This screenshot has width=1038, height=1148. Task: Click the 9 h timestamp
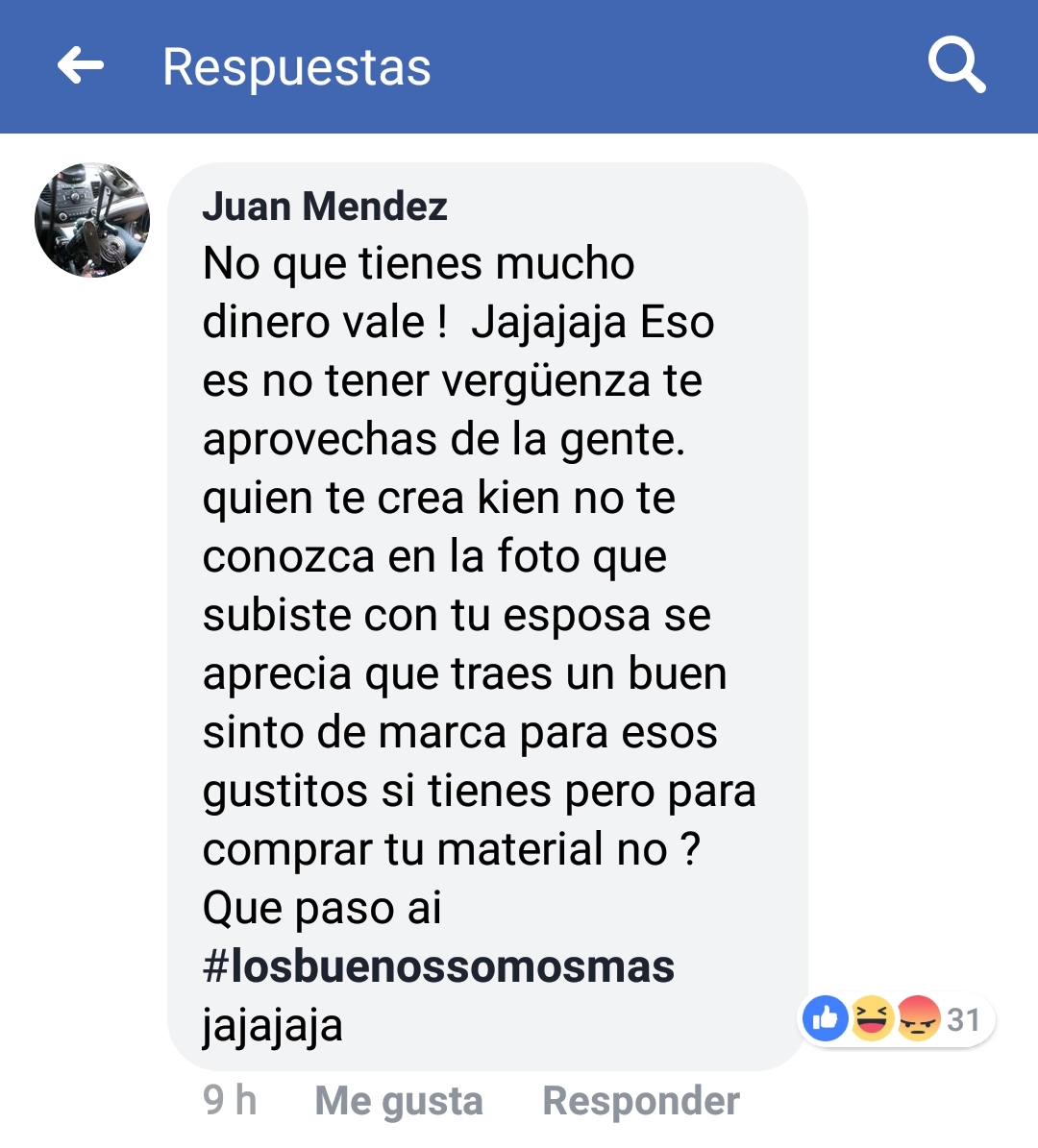coord(230,1100)
